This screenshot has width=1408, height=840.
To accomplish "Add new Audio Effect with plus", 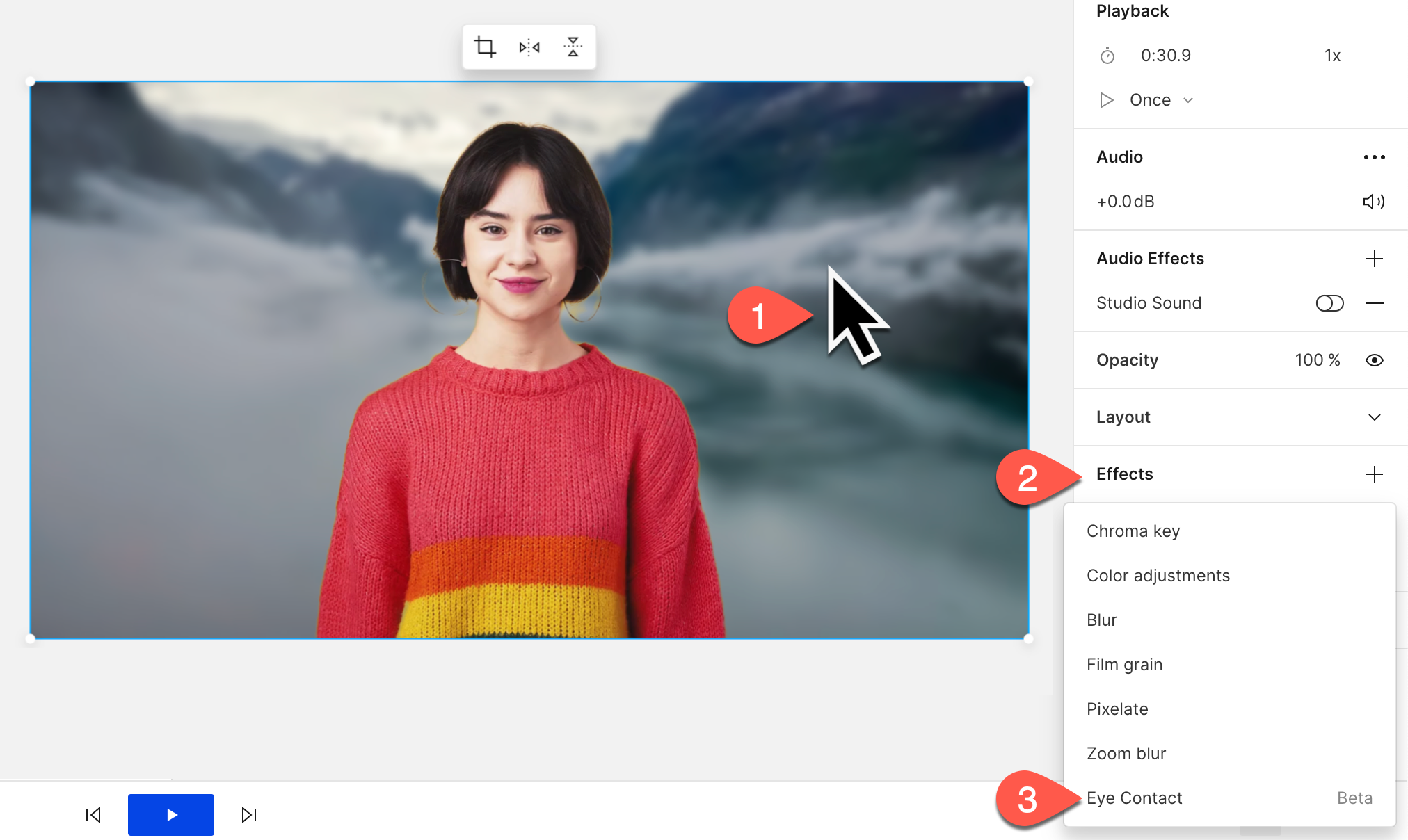I will click(1374, 258).
